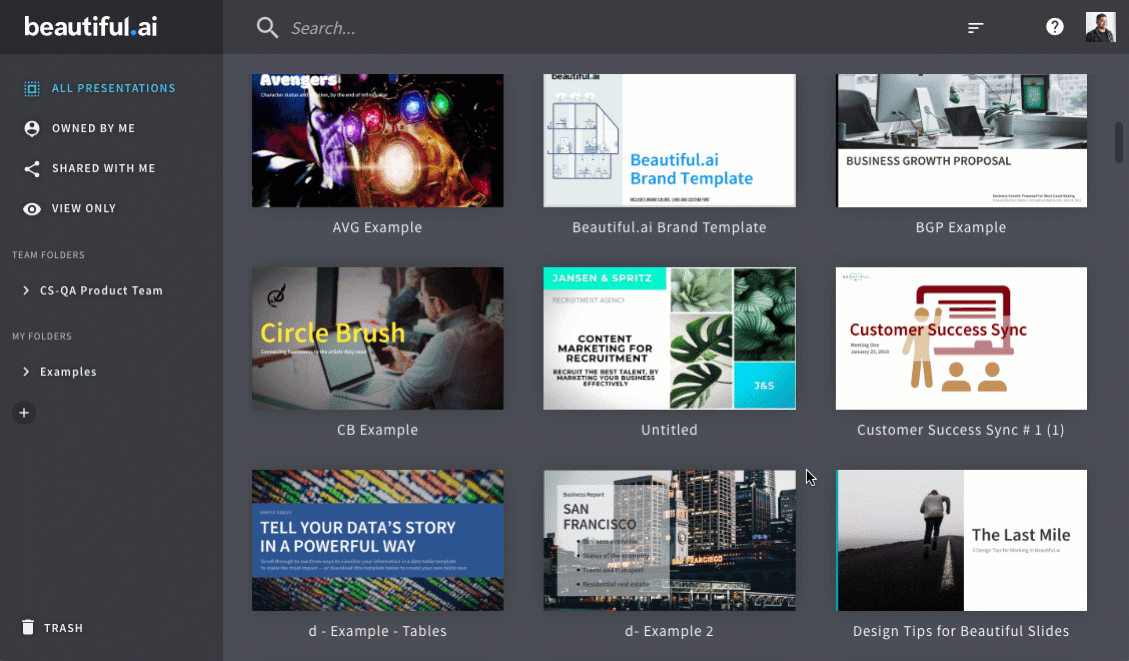The image size is (1129, 661).
Task: Expand the CS-QA Product Team chevron
Action: point(26,290)
